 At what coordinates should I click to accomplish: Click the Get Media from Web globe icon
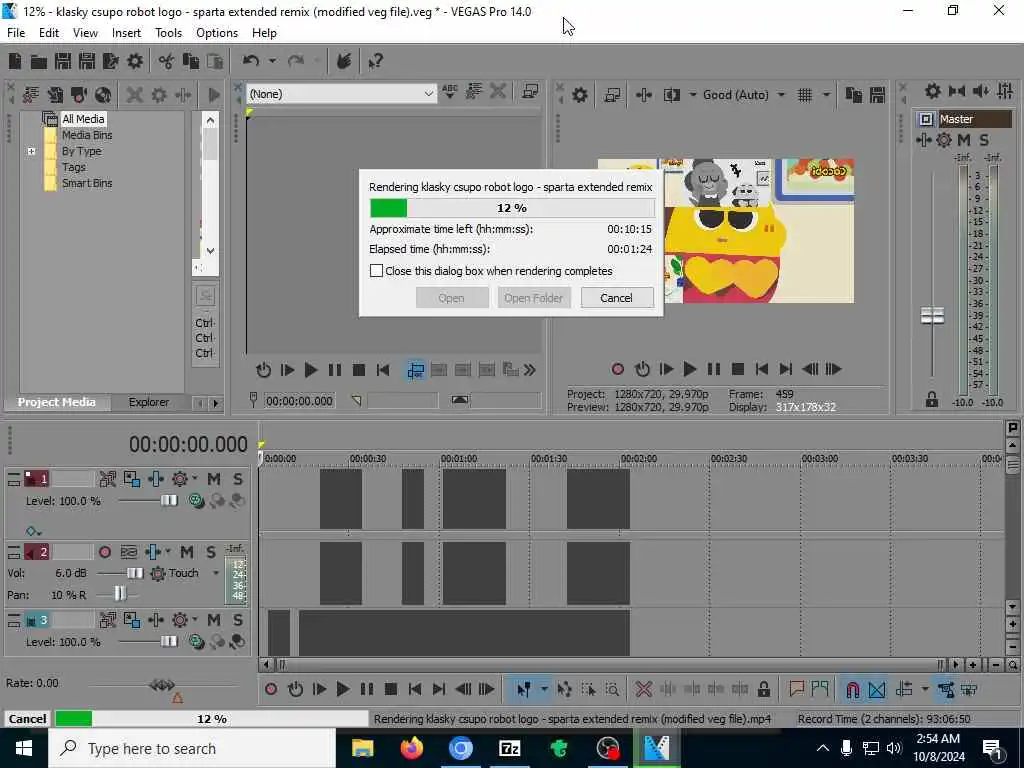tap(103, 95)
